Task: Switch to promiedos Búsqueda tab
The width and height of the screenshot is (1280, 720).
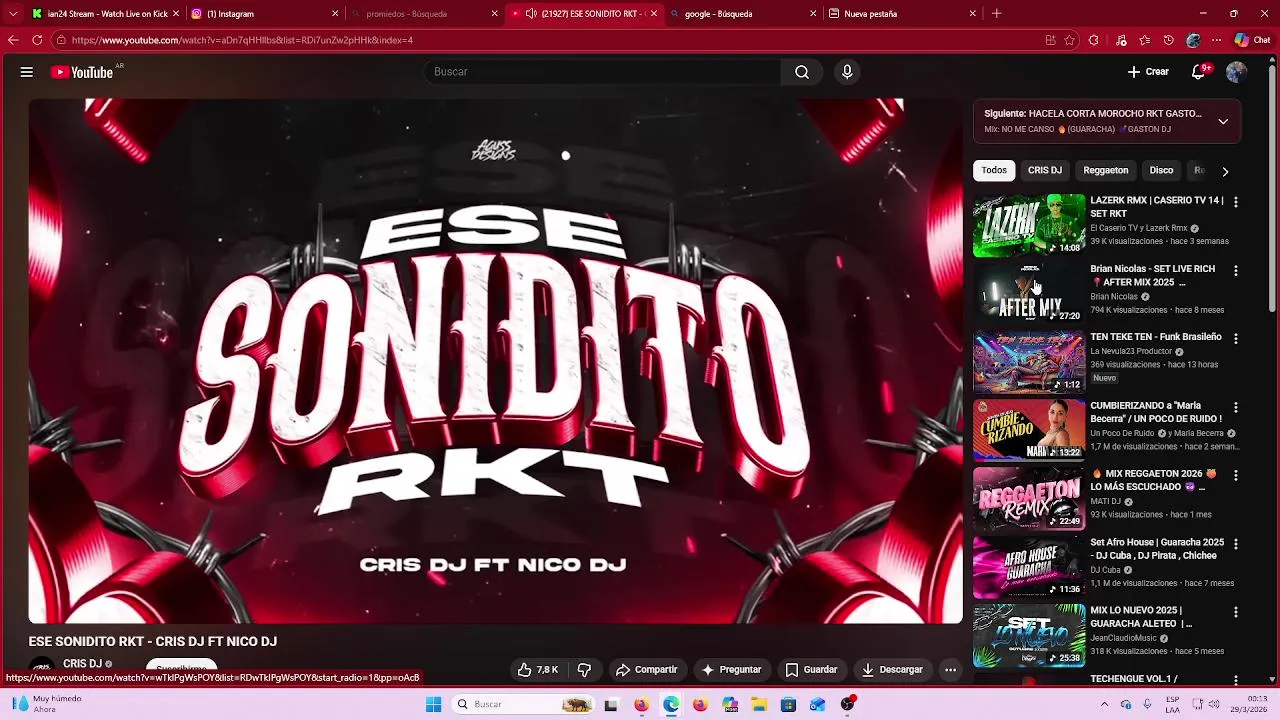Action: click(424, 14)
